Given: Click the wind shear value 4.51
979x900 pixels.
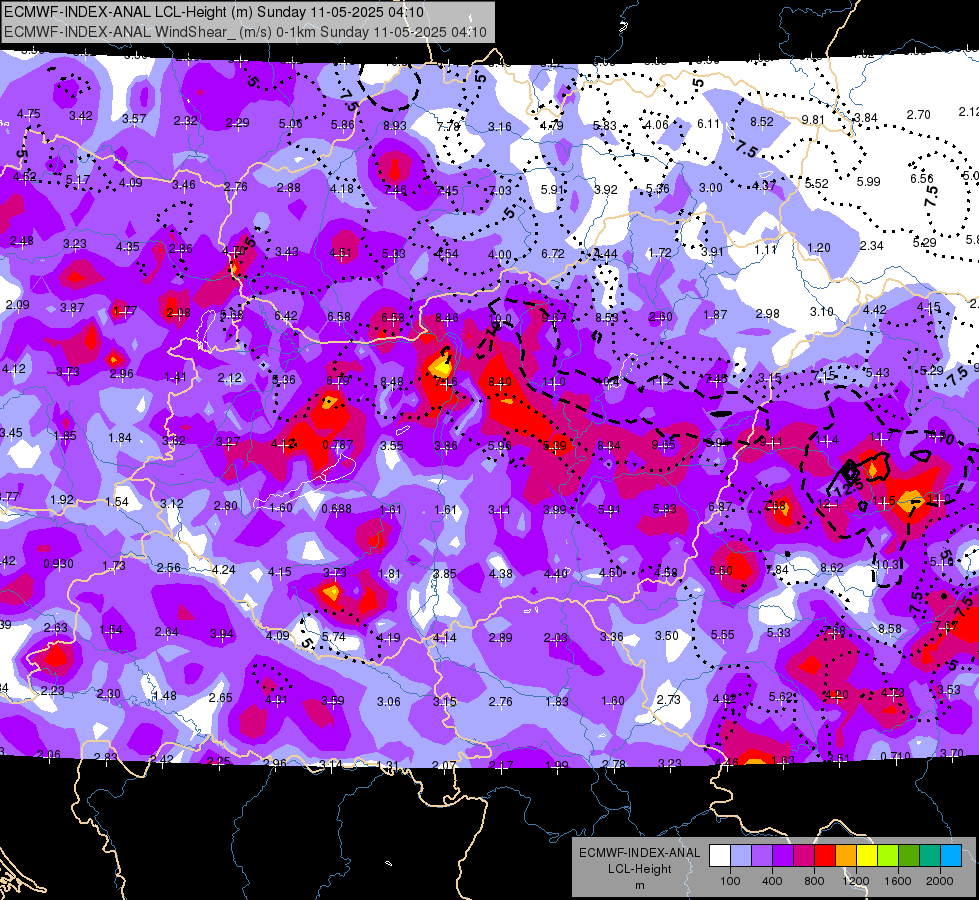Looking at the screenshot, I should (340, 253).
